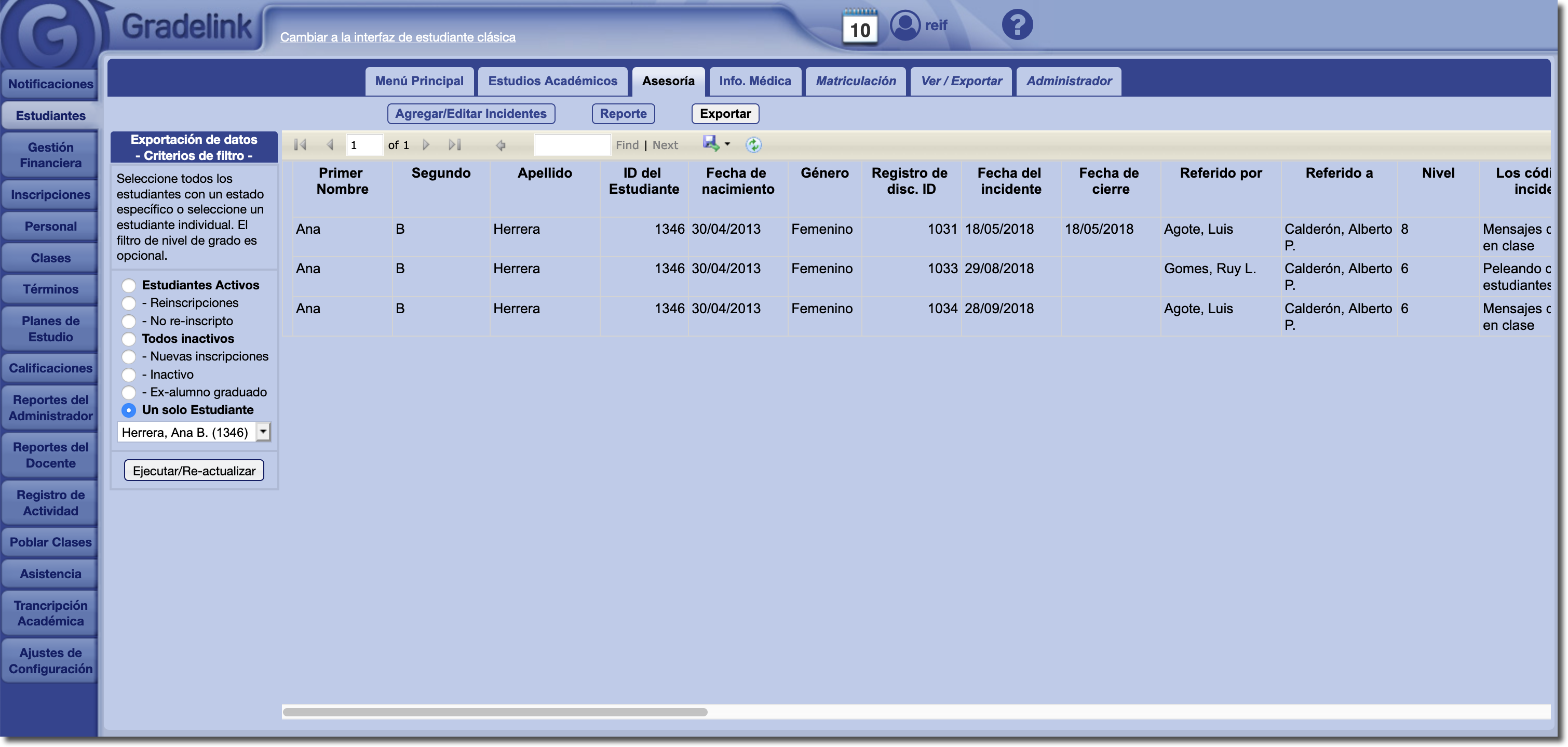Select Todos inactivos radio option
This screenshot has height=747, width=1568.
(x=128, y=339)
